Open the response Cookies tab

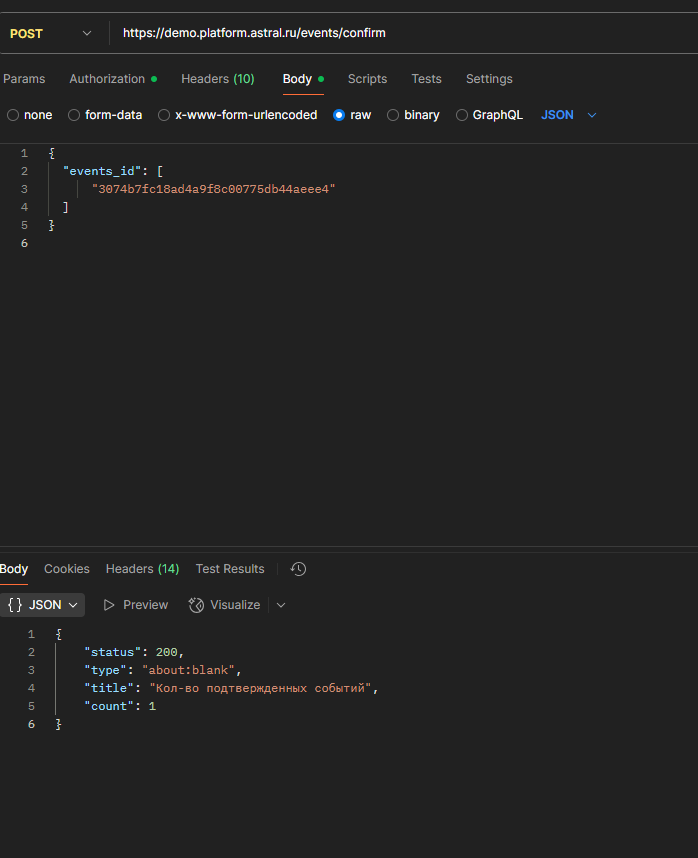coord(67,569)
